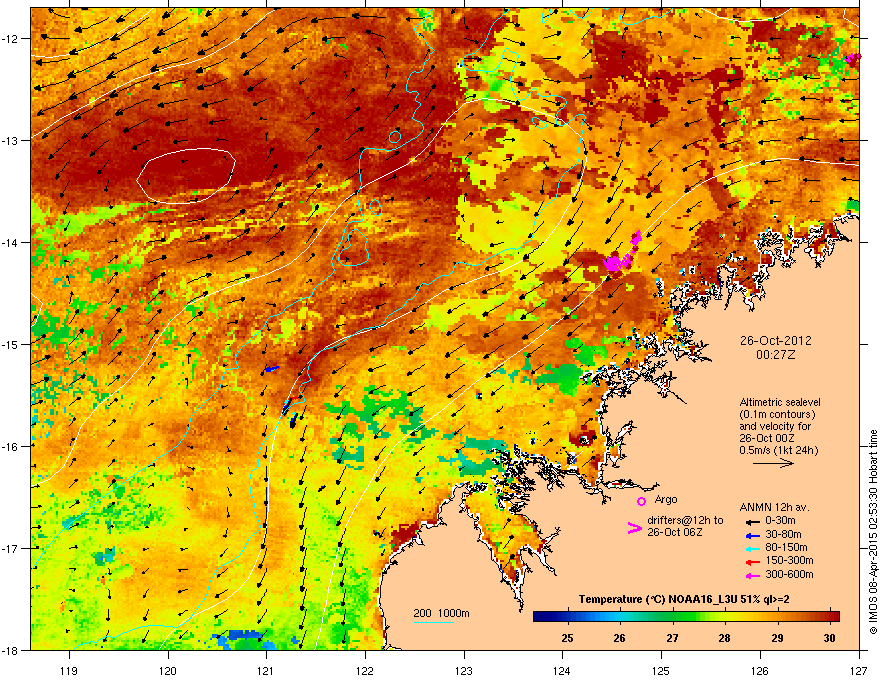Click the time label 00:27Z
The height and width of the screenshot is (680, 880).
pos(775,355)
